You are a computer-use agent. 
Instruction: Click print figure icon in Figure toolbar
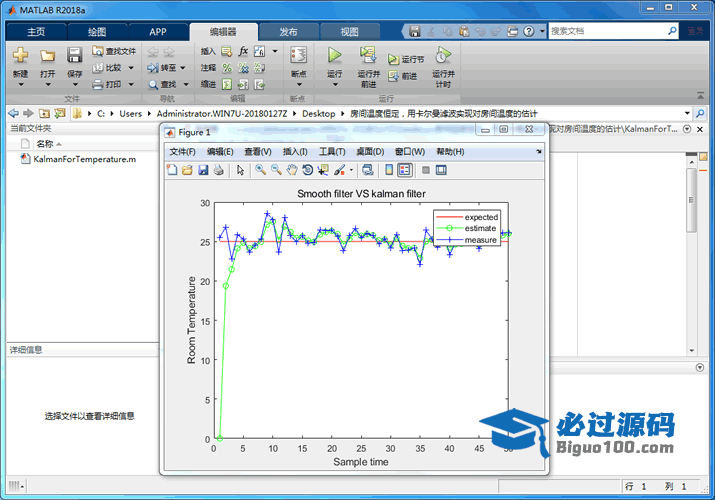pyautogui.click(x=219, y=170)
